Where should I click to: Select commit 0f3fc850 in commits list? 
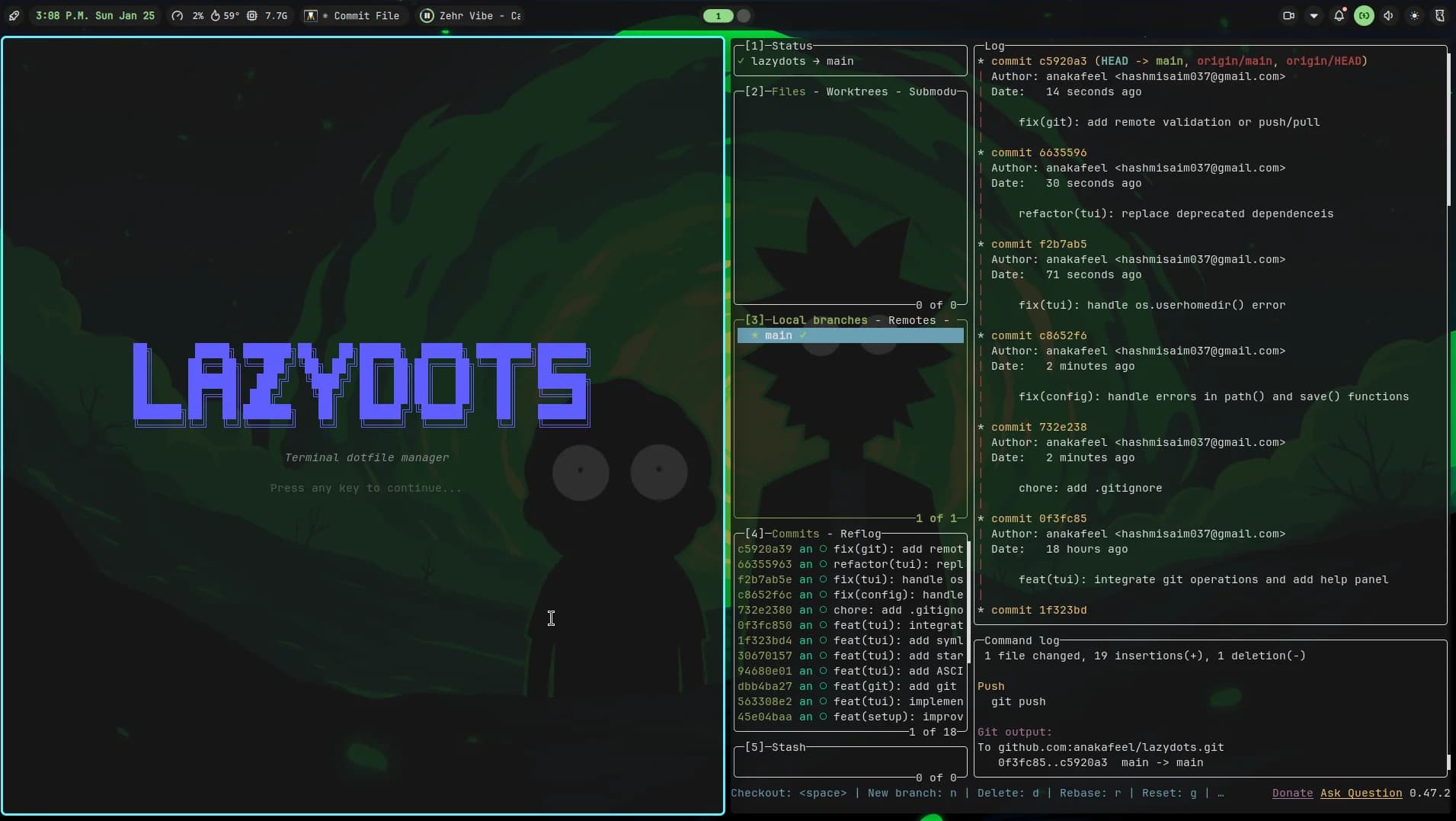tap(850, 625)
